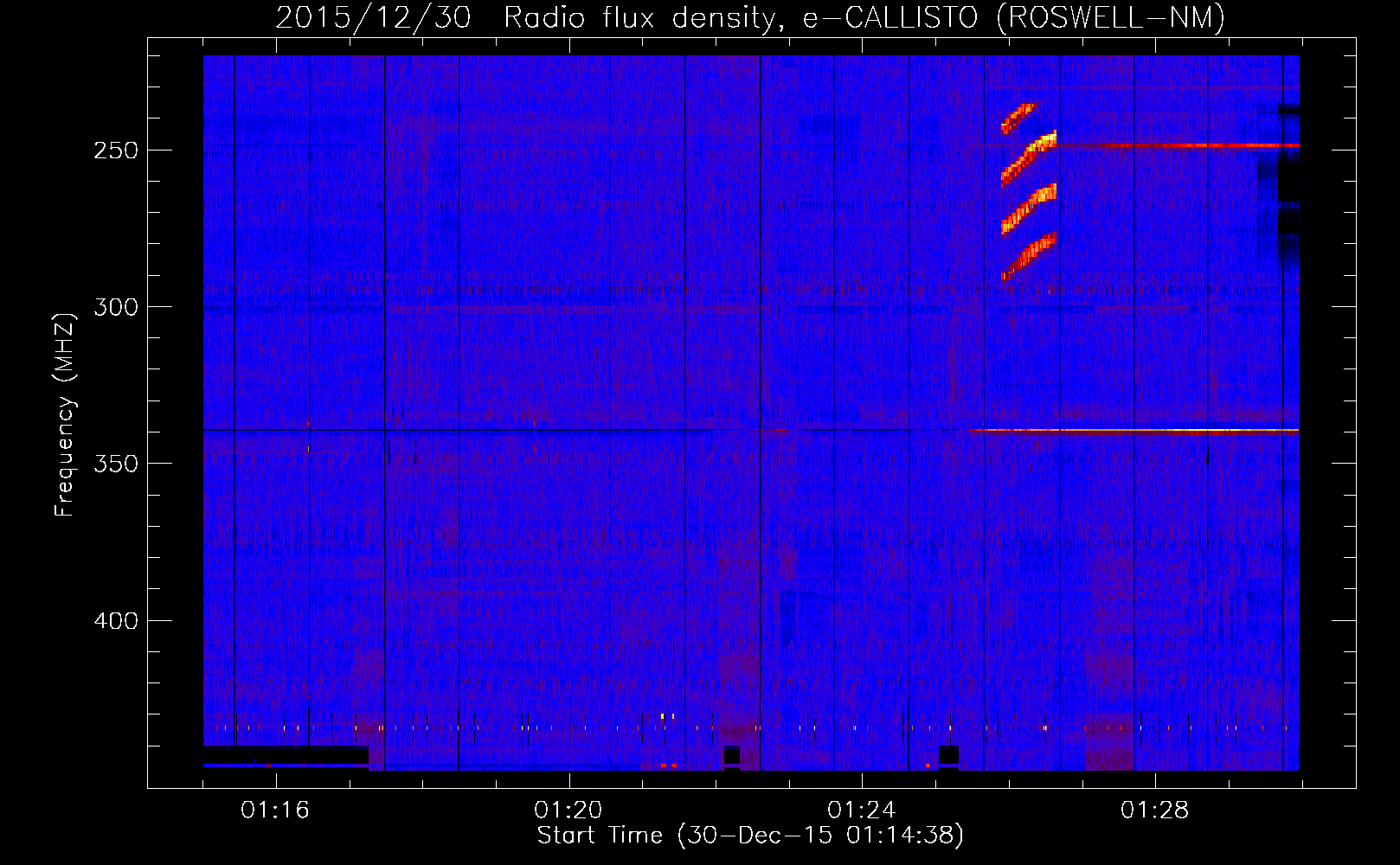
Task: Click the 300 frequency axis label
Action: [x=116, y=307]
